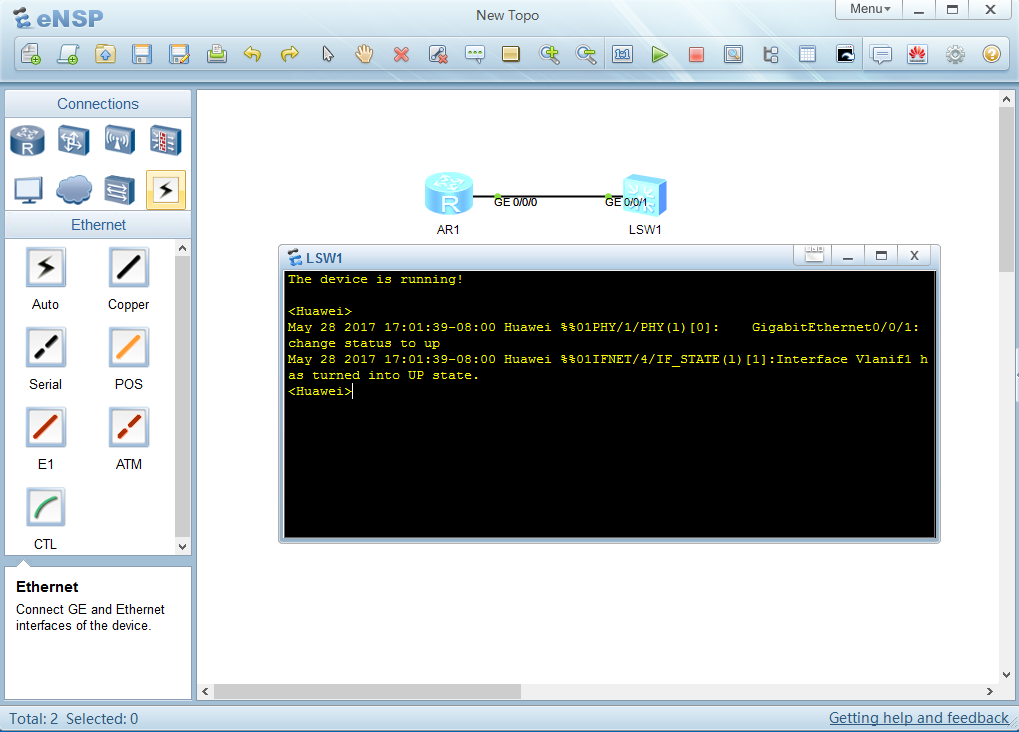
Task: Click the horizontal scrollbar thumb
Action: coord(367,691)
